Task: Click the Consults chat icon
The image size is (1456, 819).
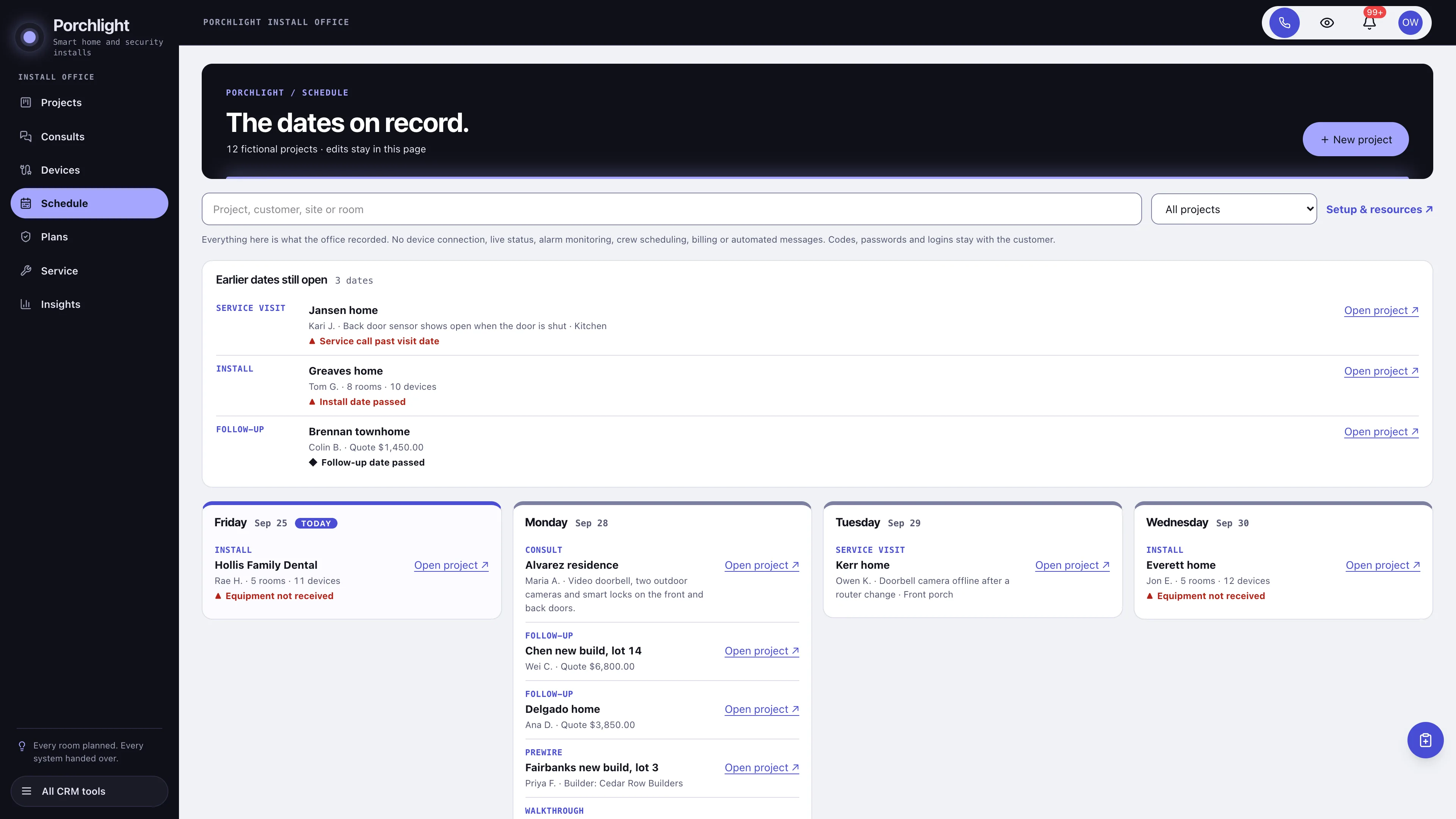Action: 25,136
